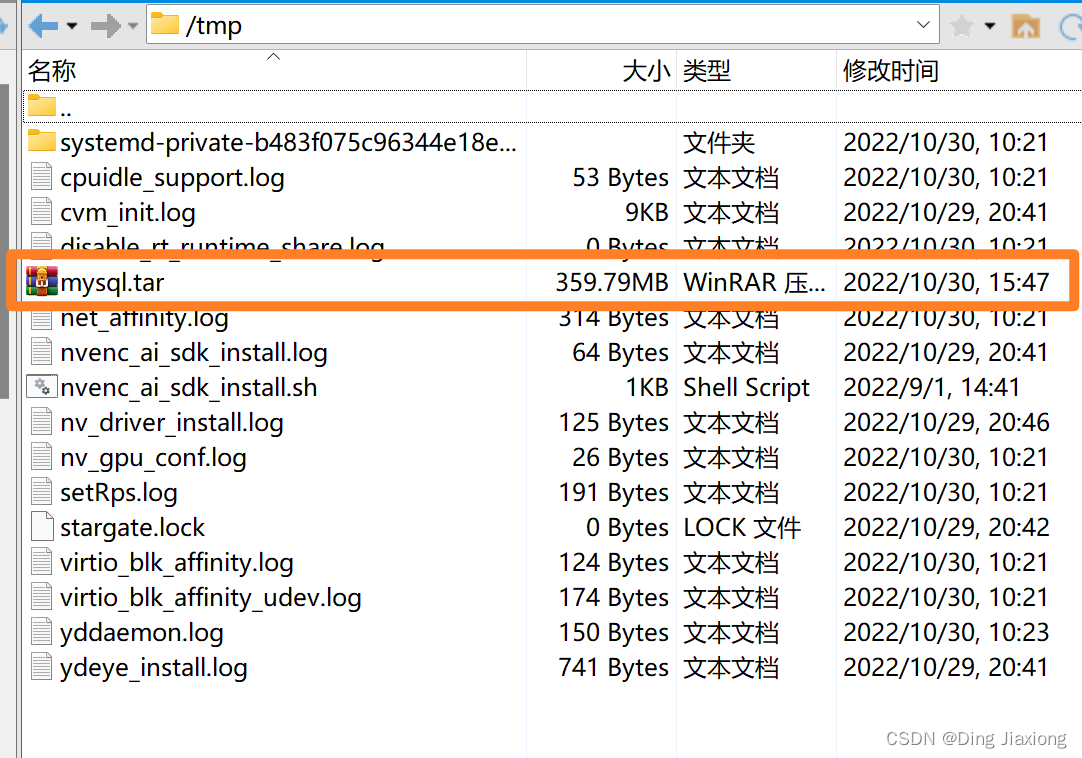Select the stargate.lock file name
1082x758 pixels.
pos(132,528)
